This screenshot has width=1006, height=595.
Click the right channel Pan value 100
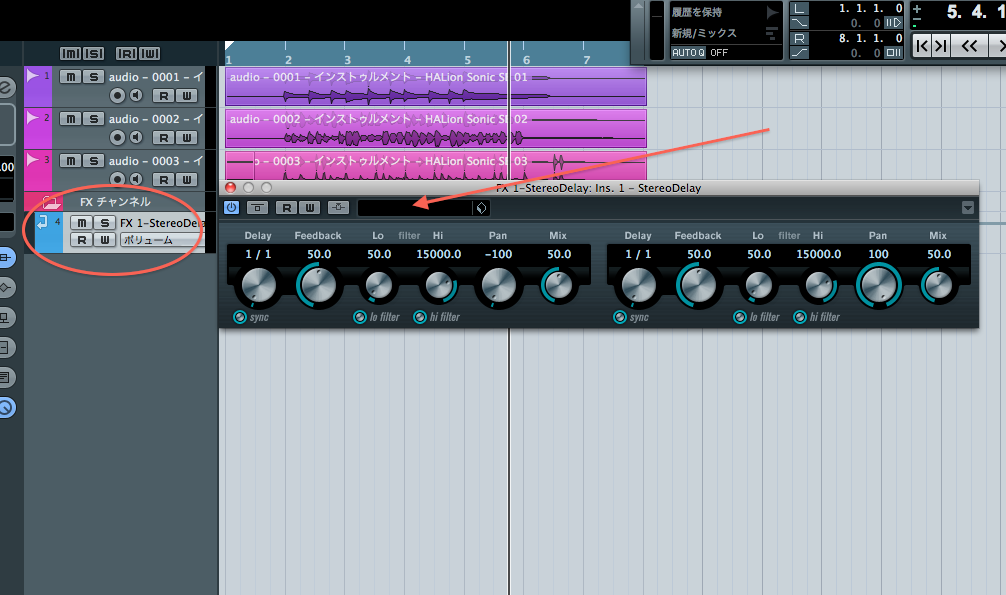[x=878, y=255]
